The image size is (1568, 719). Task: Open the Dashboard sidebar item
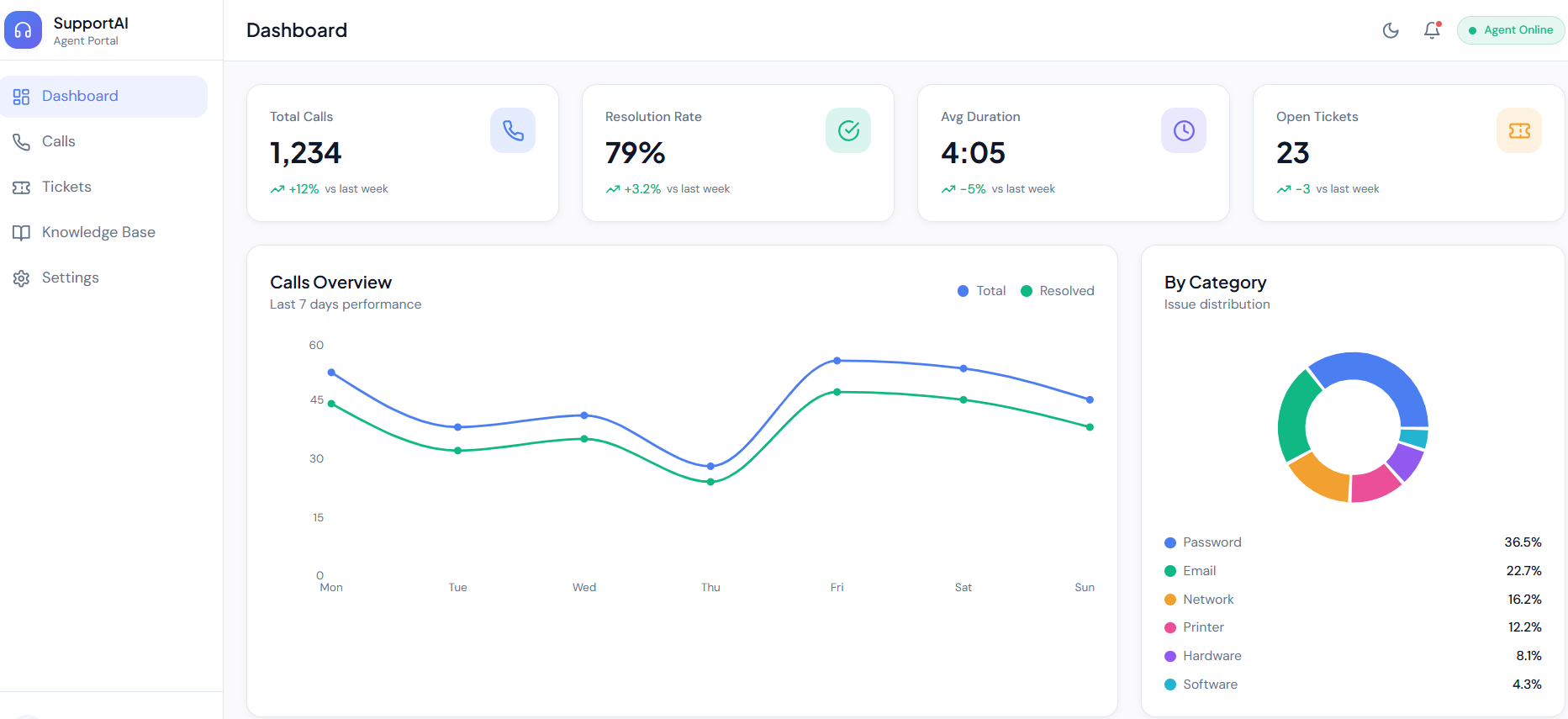(x=104, y=97)
